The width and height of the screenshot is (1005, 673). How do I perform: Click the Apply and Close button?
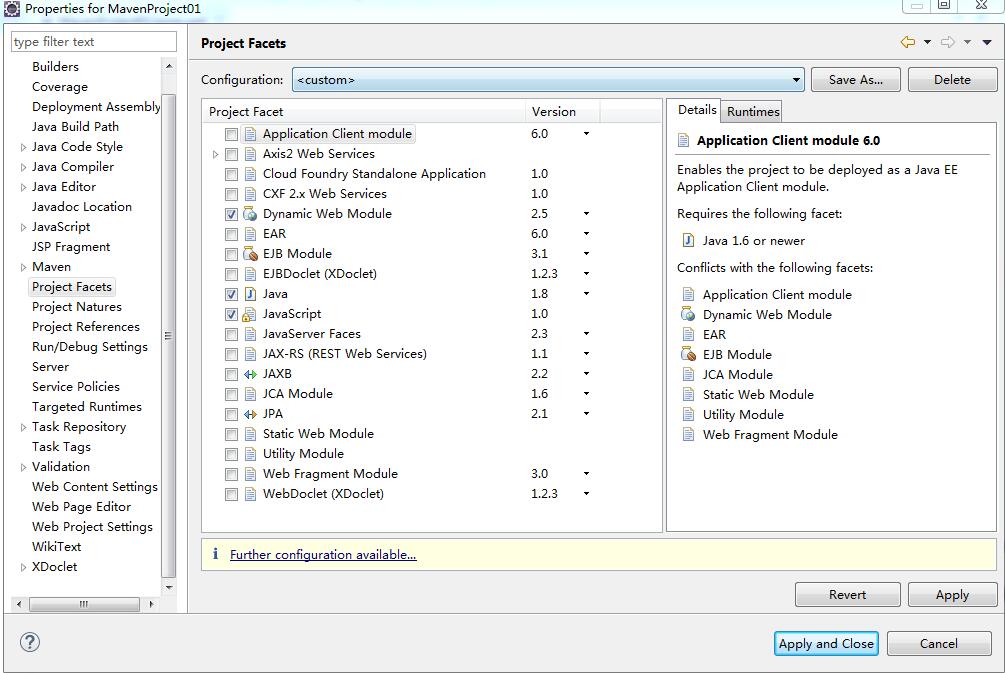(826, 643)
